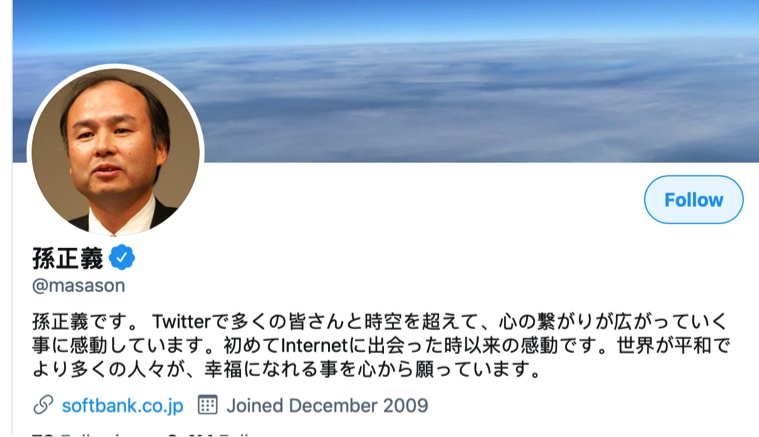Click the calendar icon before Joined date
This screenshot has height=437, width=759.
click(208, 405)
